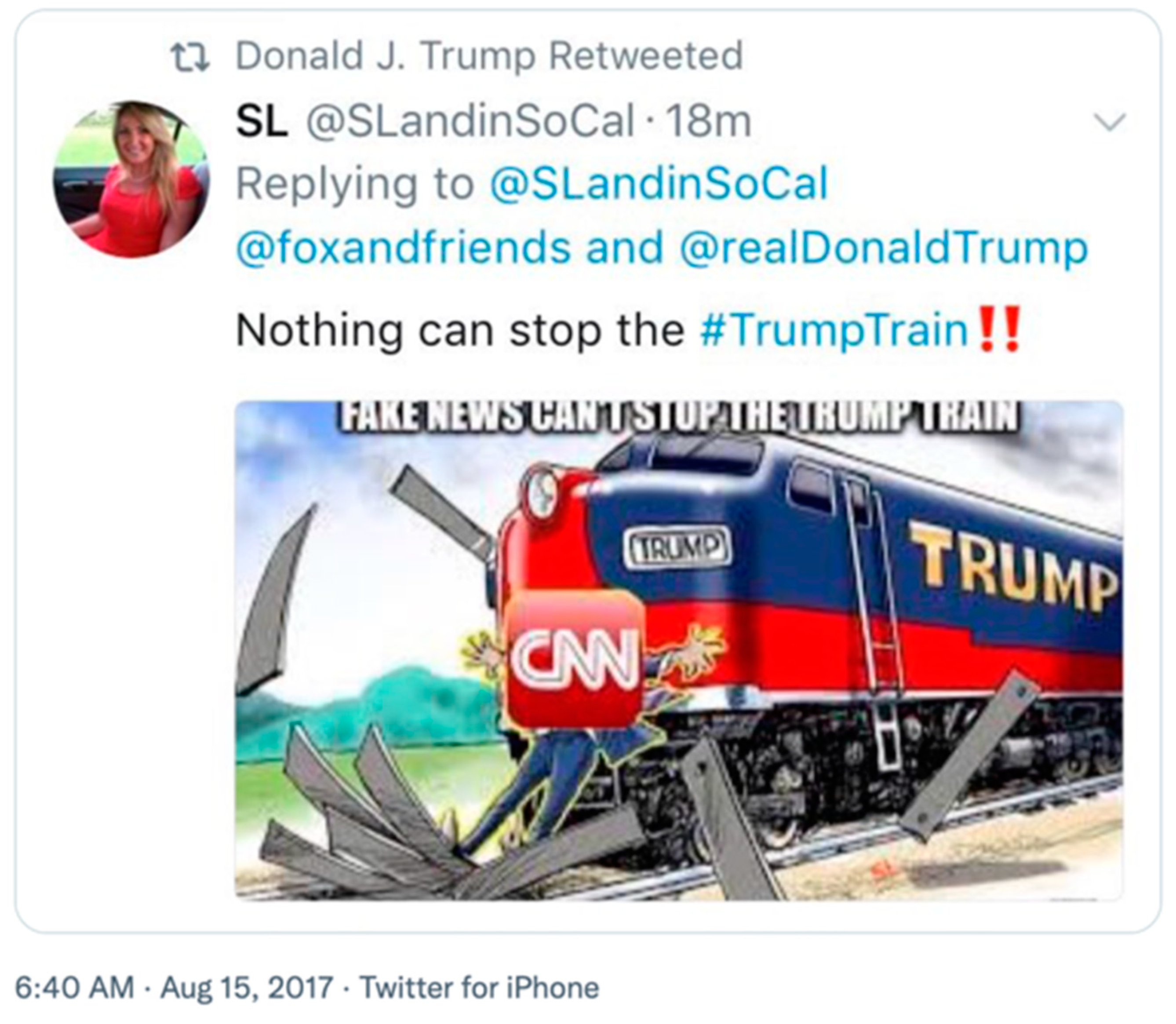Click the "Nothing can stop the" tweet text
This screenshot has width=1176, height=1024.
[460, 331]
